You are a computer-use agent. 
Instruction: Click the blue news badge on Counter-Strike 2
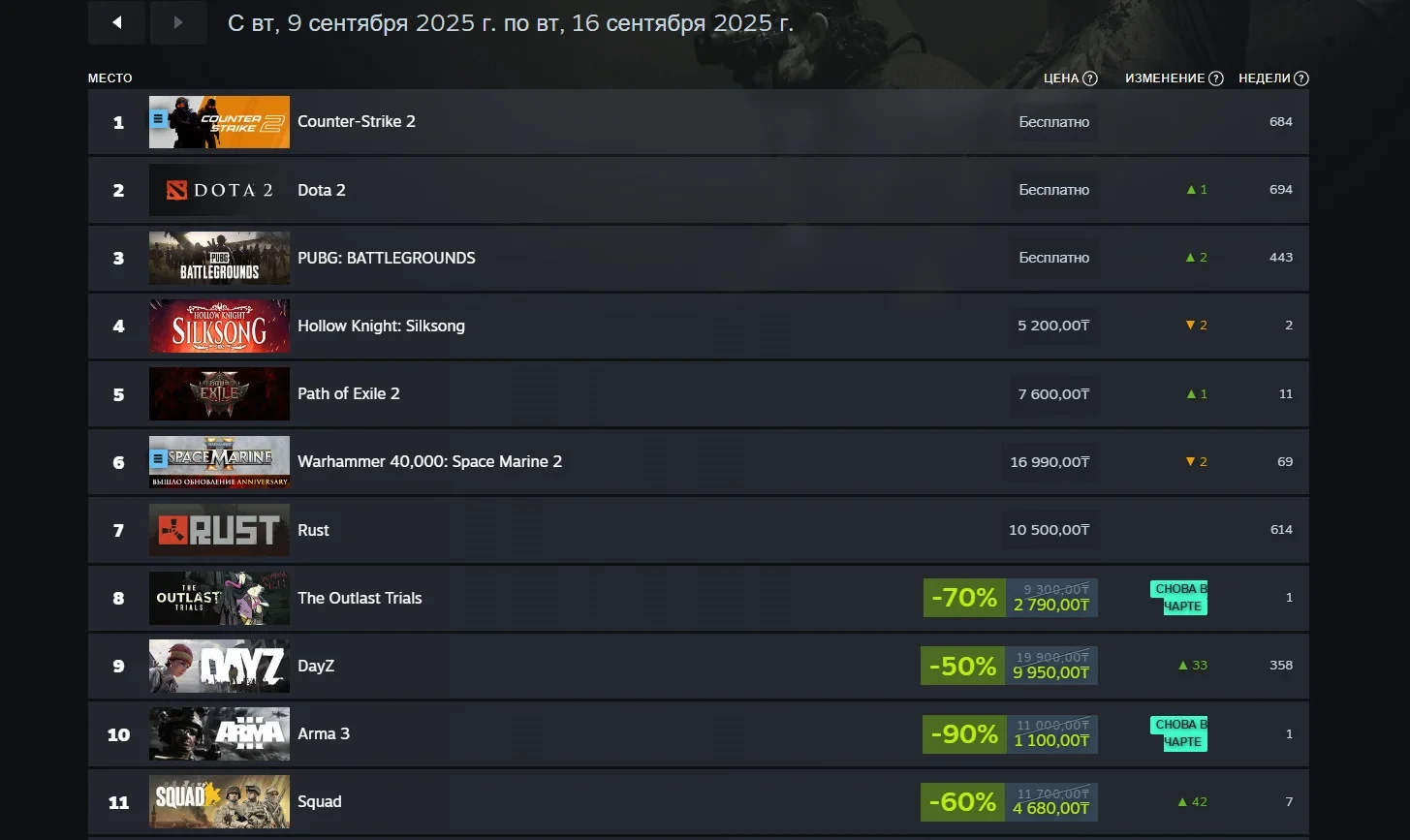click(x=159, y=119)
